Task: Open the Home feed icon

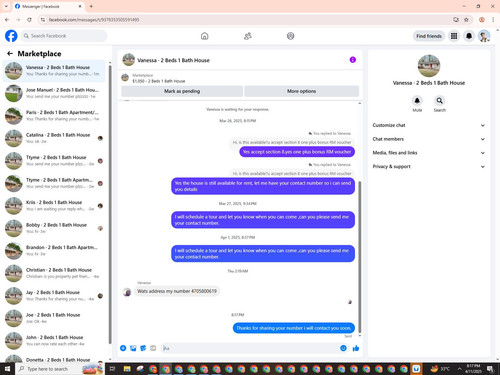Action: pos(205,36)
